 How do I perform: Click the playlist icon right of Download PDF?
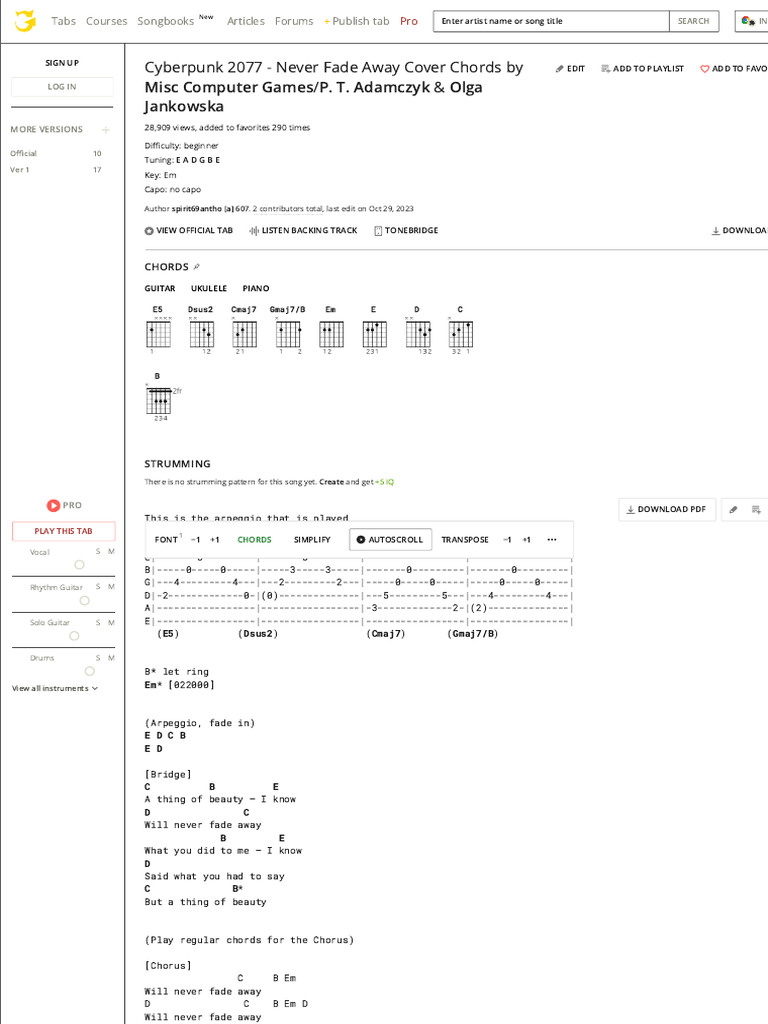[x=756, y=509]
